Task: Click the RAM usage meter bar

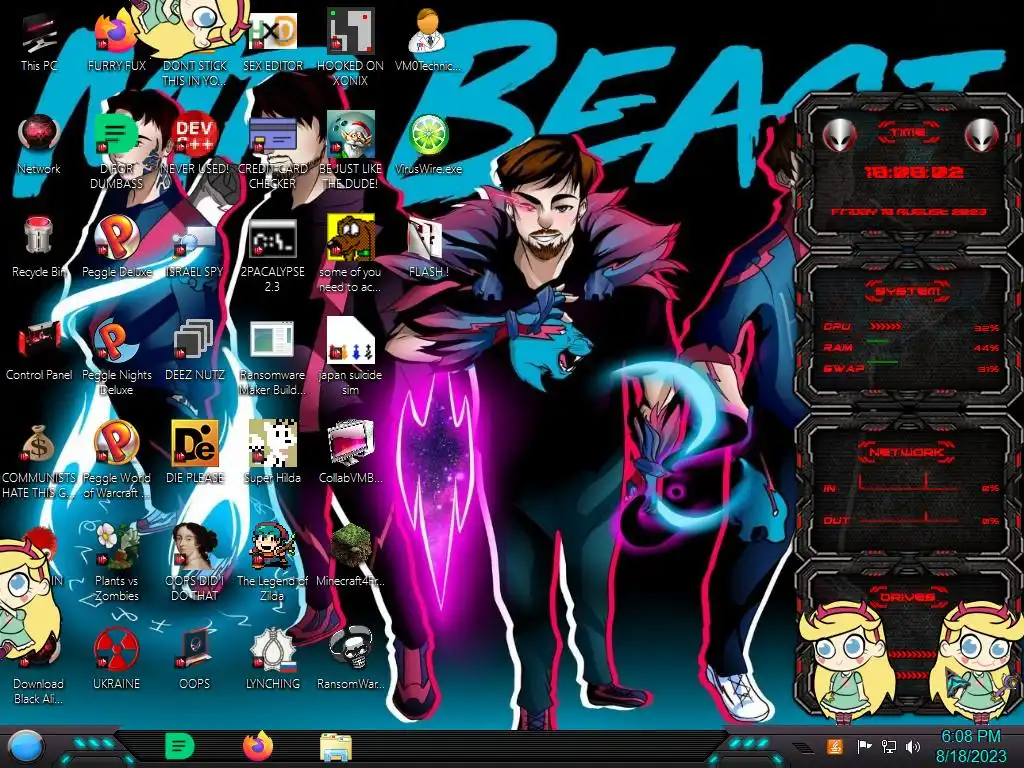Action: click(x=878, y=342)
